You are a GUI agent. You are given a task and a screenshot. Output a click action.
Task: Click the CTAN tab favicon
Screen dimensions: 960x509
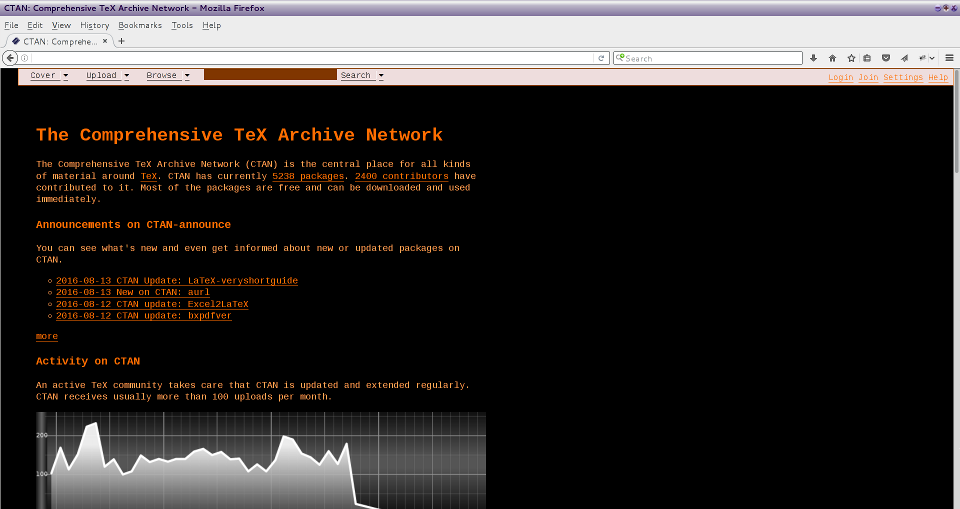point(16,41)
